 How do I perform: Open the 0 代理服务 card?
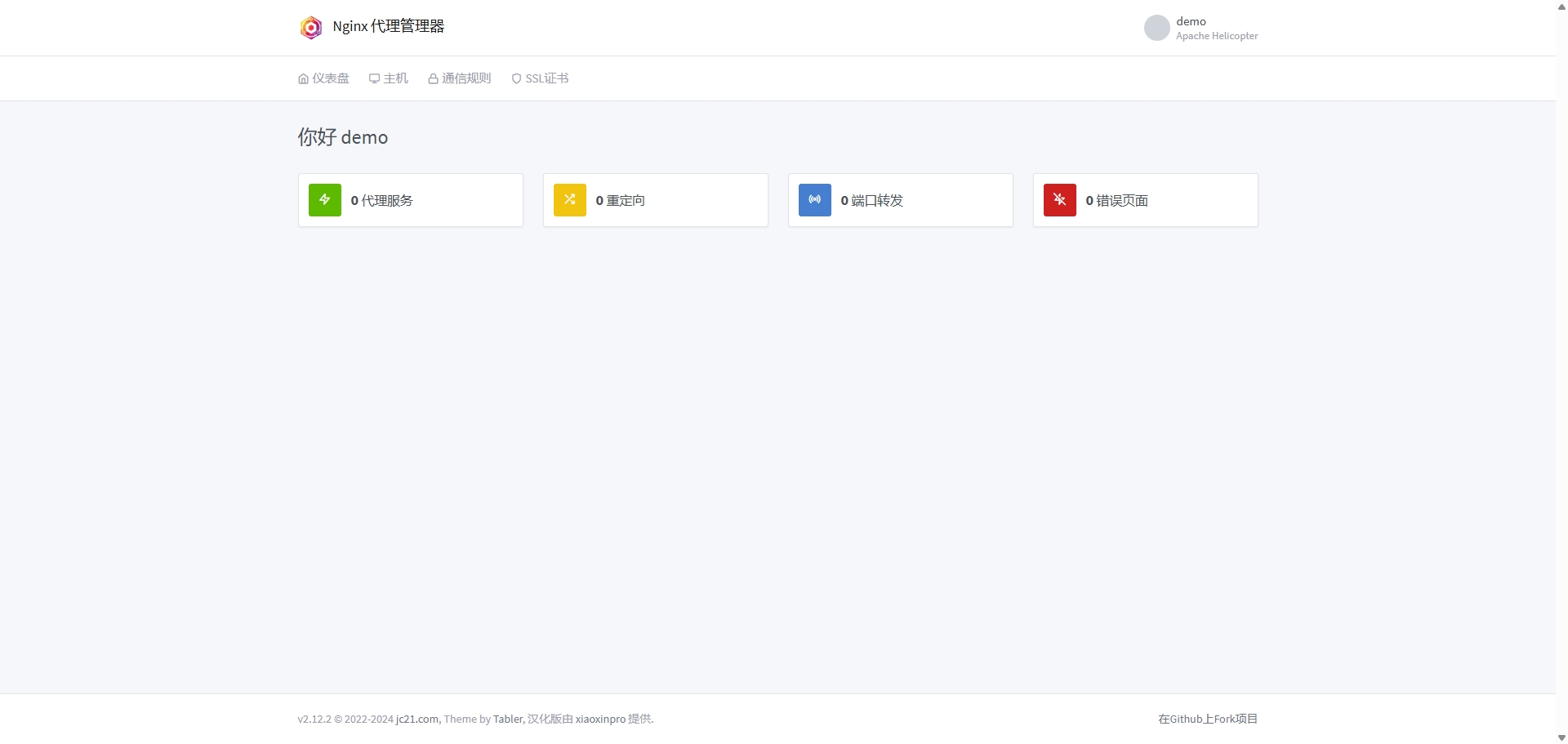[411, 200]
